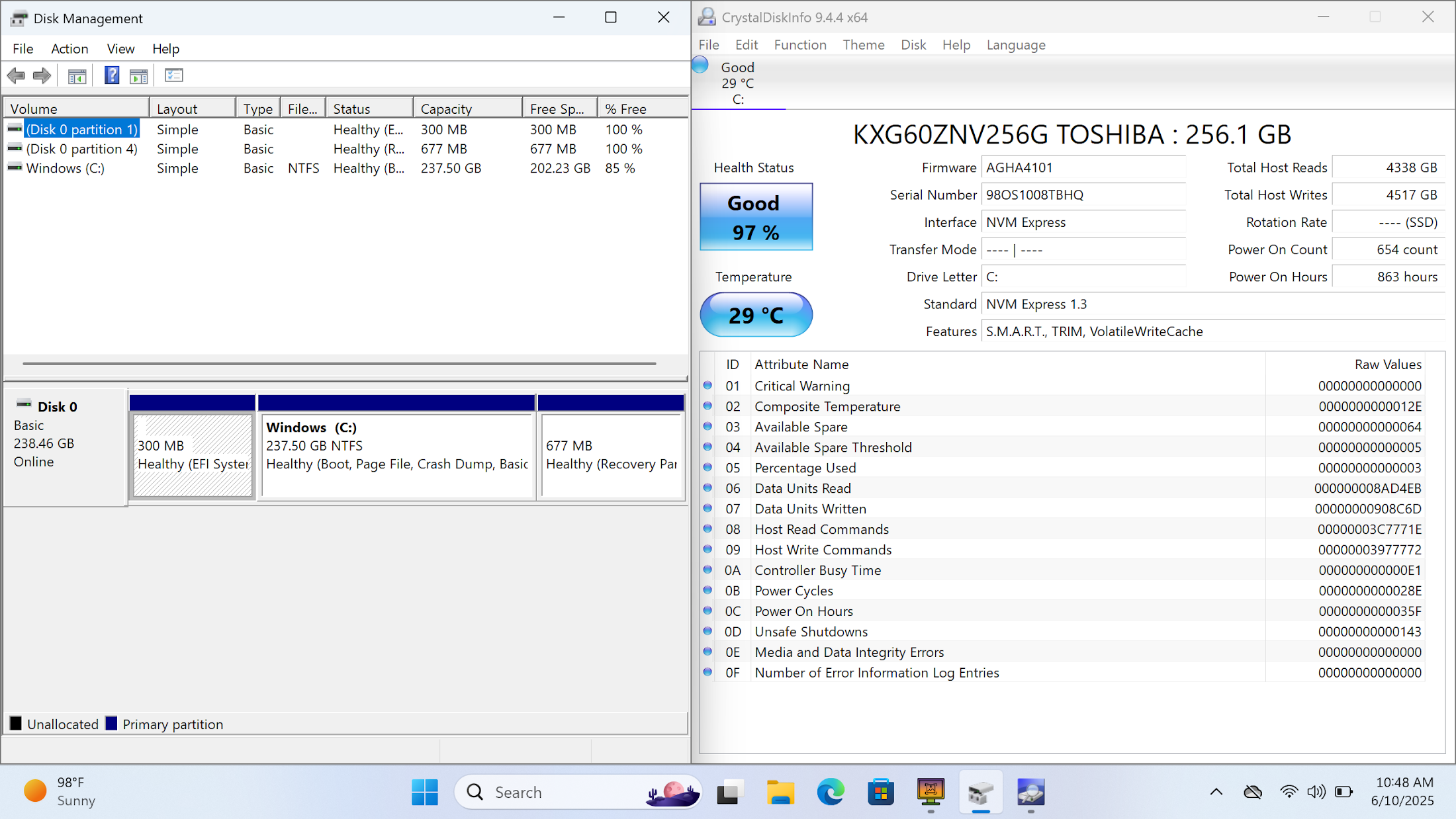Click the blue Good status orb for drive C:
1456x819 pixels.
coord(700,65)
